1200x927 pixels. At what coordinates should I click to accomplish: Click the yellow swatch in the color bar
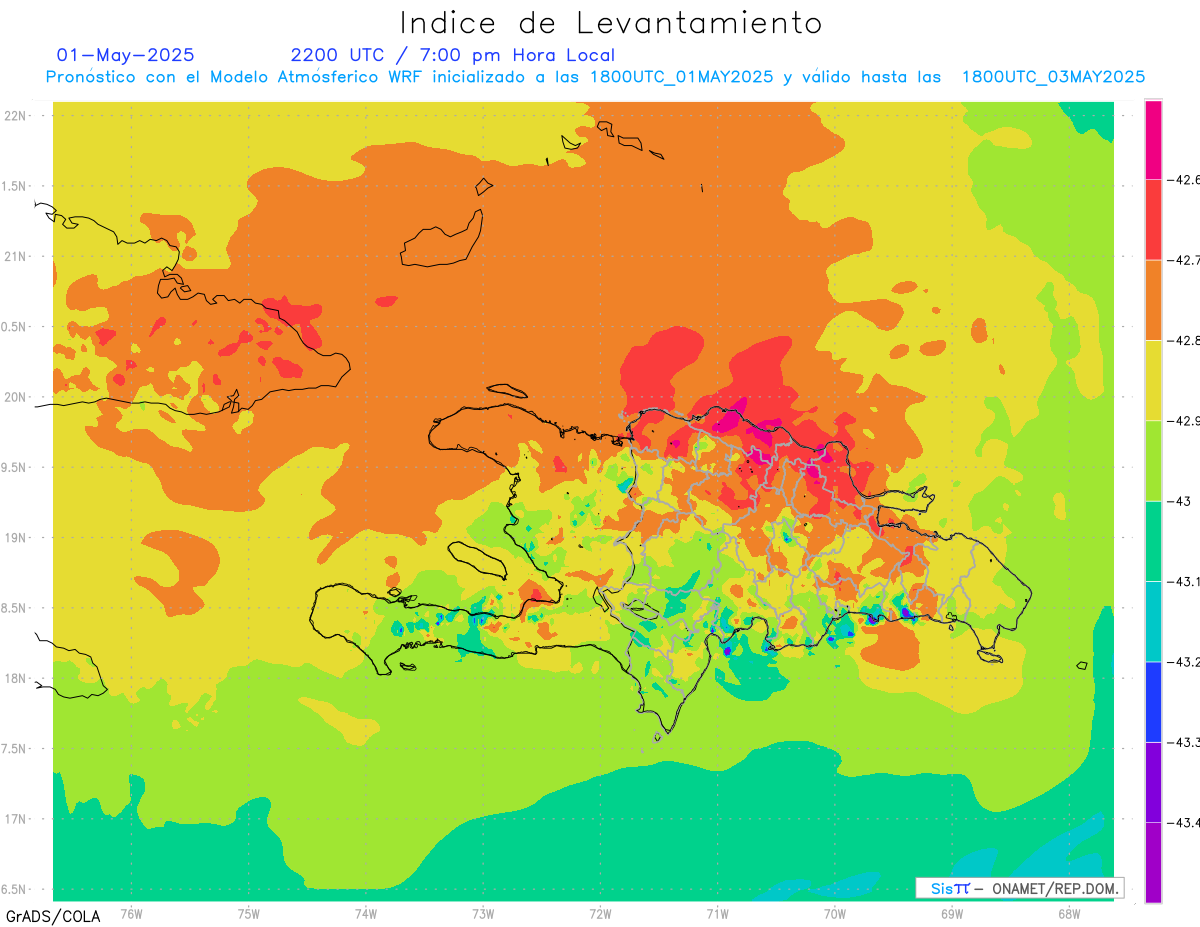[1153, 380]
